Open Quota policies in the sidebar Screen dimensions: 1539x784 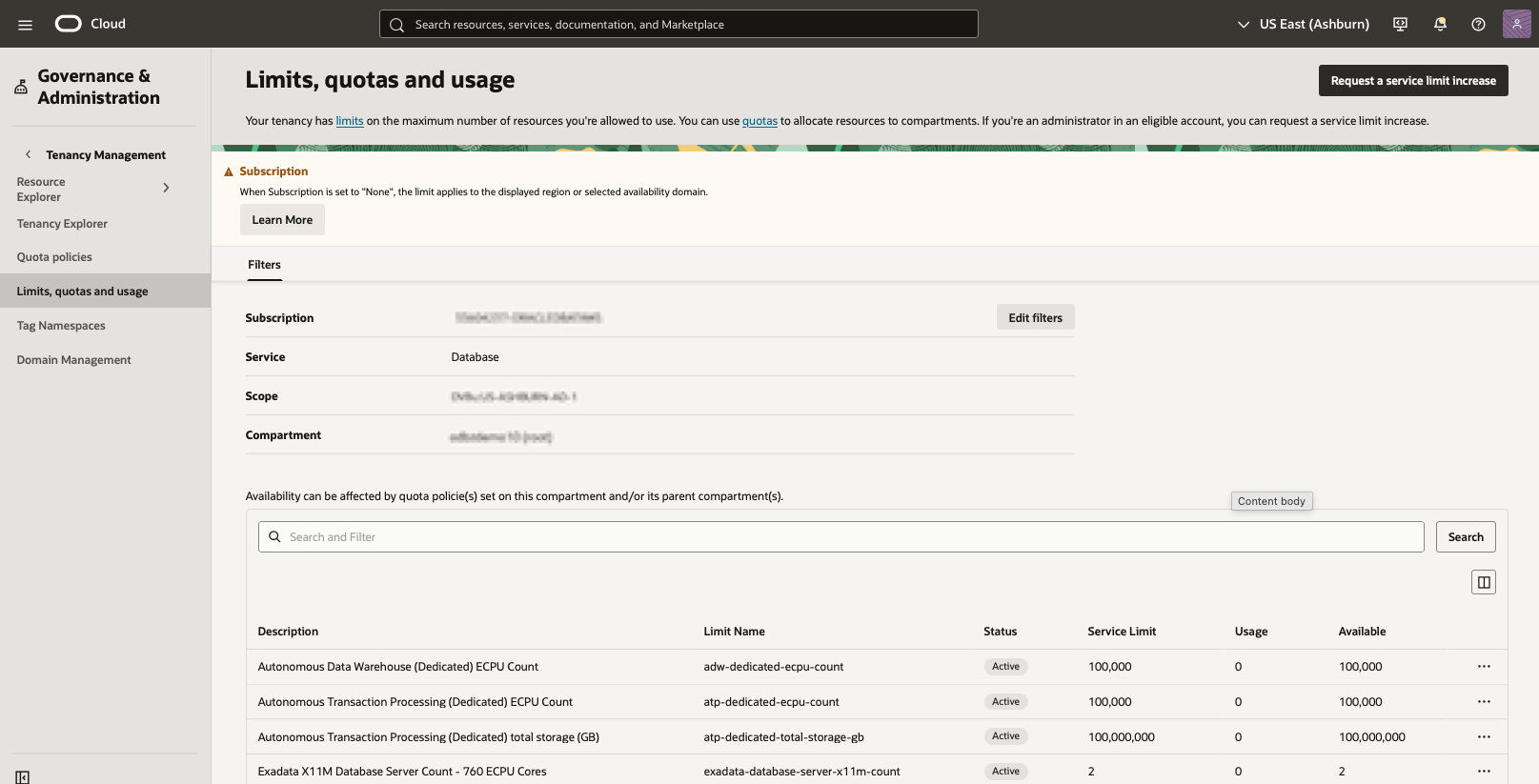[54, 257]
